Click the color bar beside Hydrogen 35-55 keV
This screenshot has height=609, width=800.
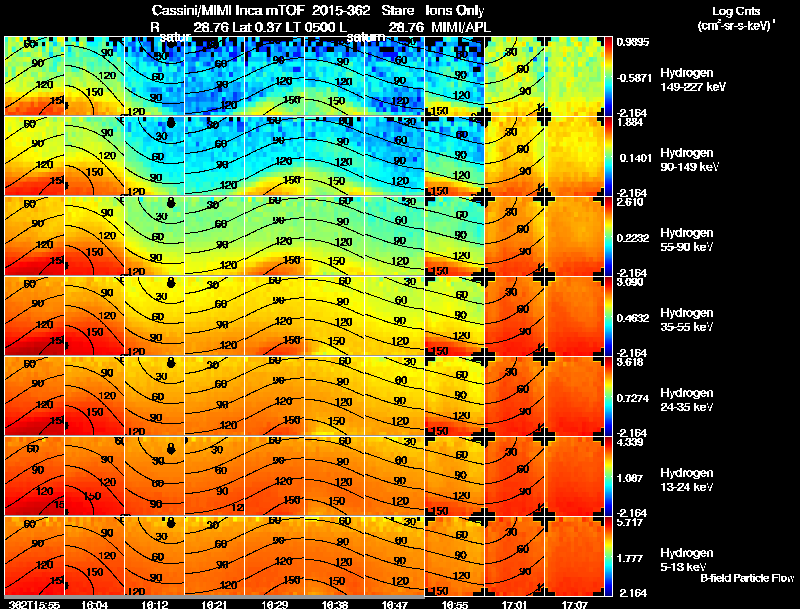(608, 316)
